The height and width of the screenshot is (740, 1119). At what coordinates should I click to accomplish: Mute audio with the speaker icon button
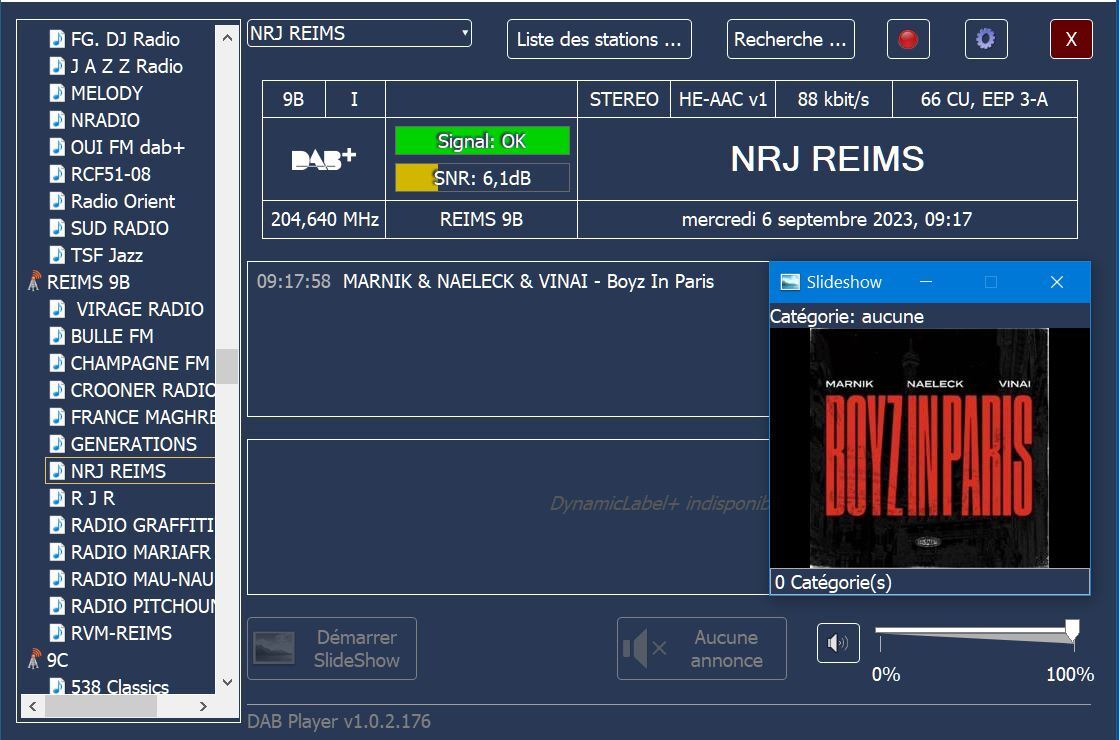point(838,643)
